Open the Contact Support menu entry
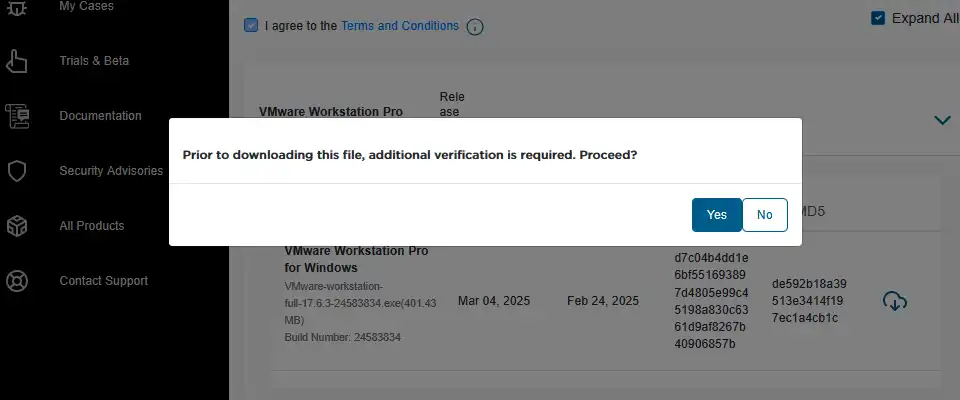 [x=104, y=281]
